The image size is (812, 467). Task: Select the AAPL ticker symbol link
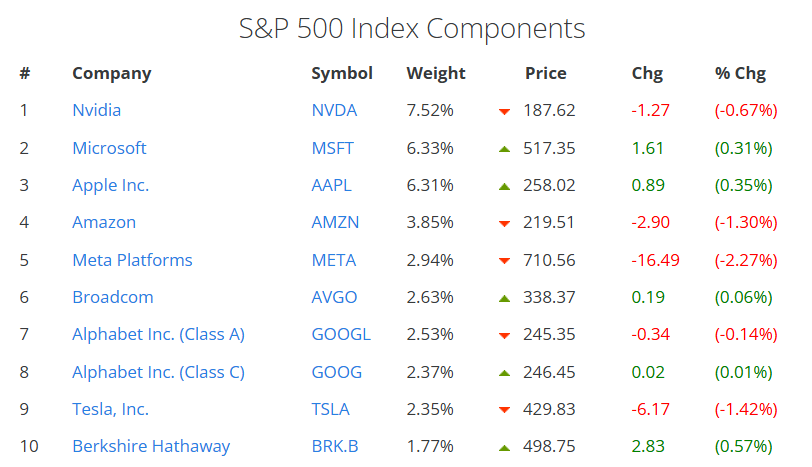tap(331, 185)
